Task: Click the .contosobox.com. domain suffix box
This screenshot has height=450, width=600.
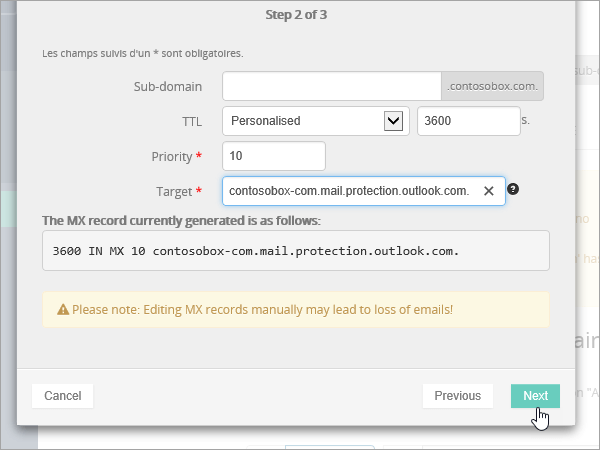Action: coord(493,86)
